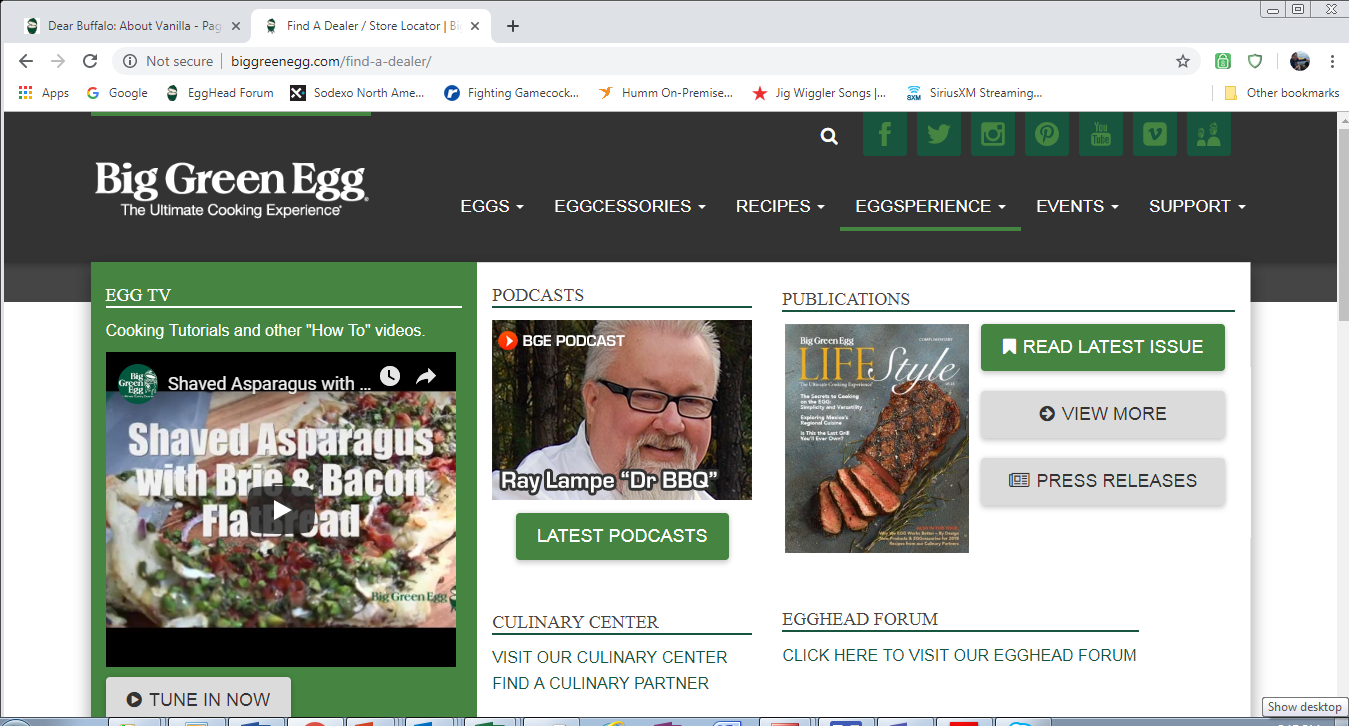This screenshot has height=726, width=1349.
Task: Open the Fighting Gamecock bookmark
Action: (x=512, y=93)
